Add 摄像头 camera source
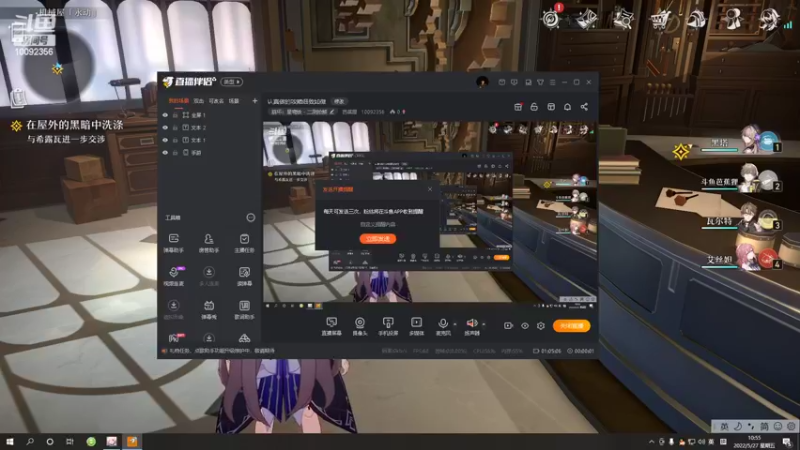 click(x=360, y=326)
